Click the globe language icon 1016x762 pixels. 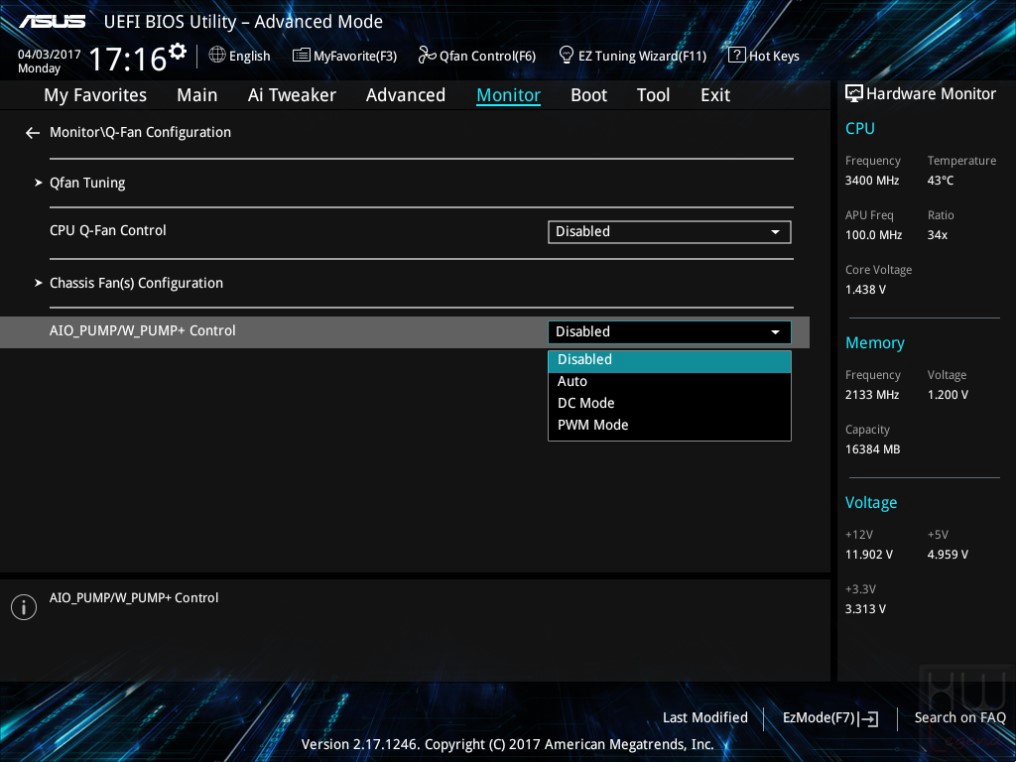[x=217, y=55]
